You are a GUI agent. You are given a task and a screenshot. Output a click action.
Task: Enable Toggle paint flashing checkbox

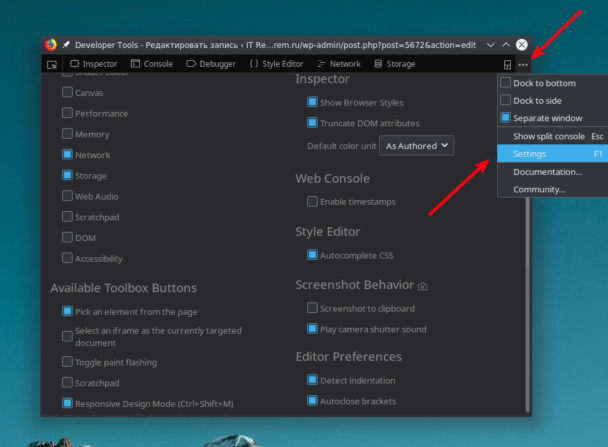[67, 362]
